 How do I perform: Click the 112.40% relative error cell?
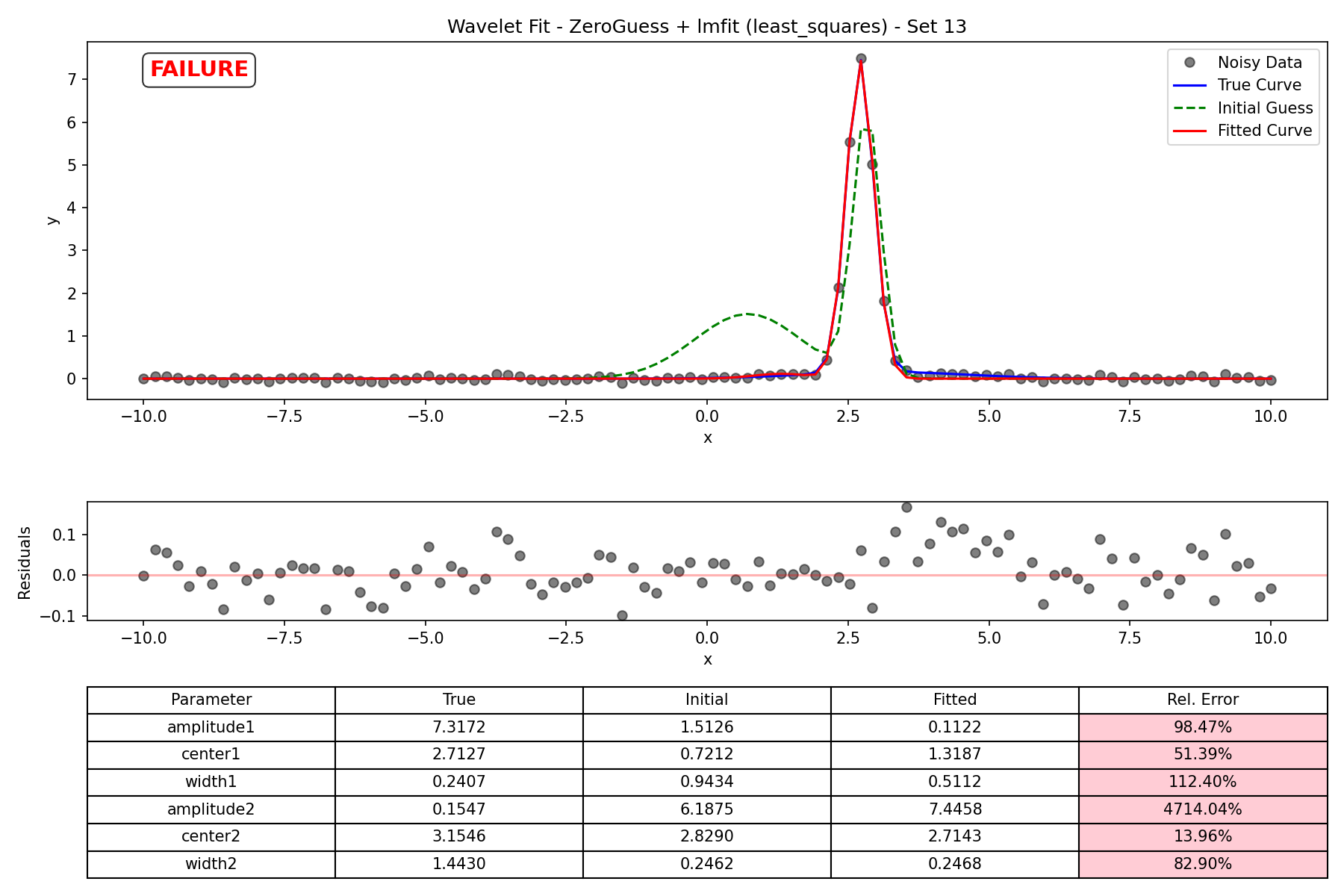pos(1203,782)
